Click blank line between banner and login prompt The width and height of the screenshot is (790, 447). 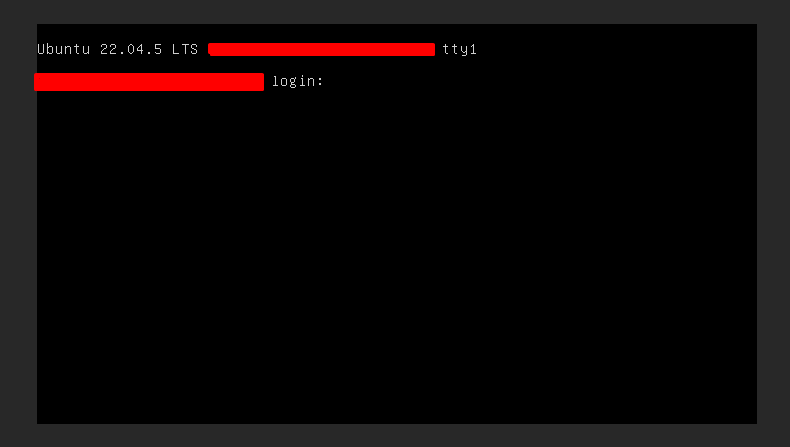click(x=397, y=65)
